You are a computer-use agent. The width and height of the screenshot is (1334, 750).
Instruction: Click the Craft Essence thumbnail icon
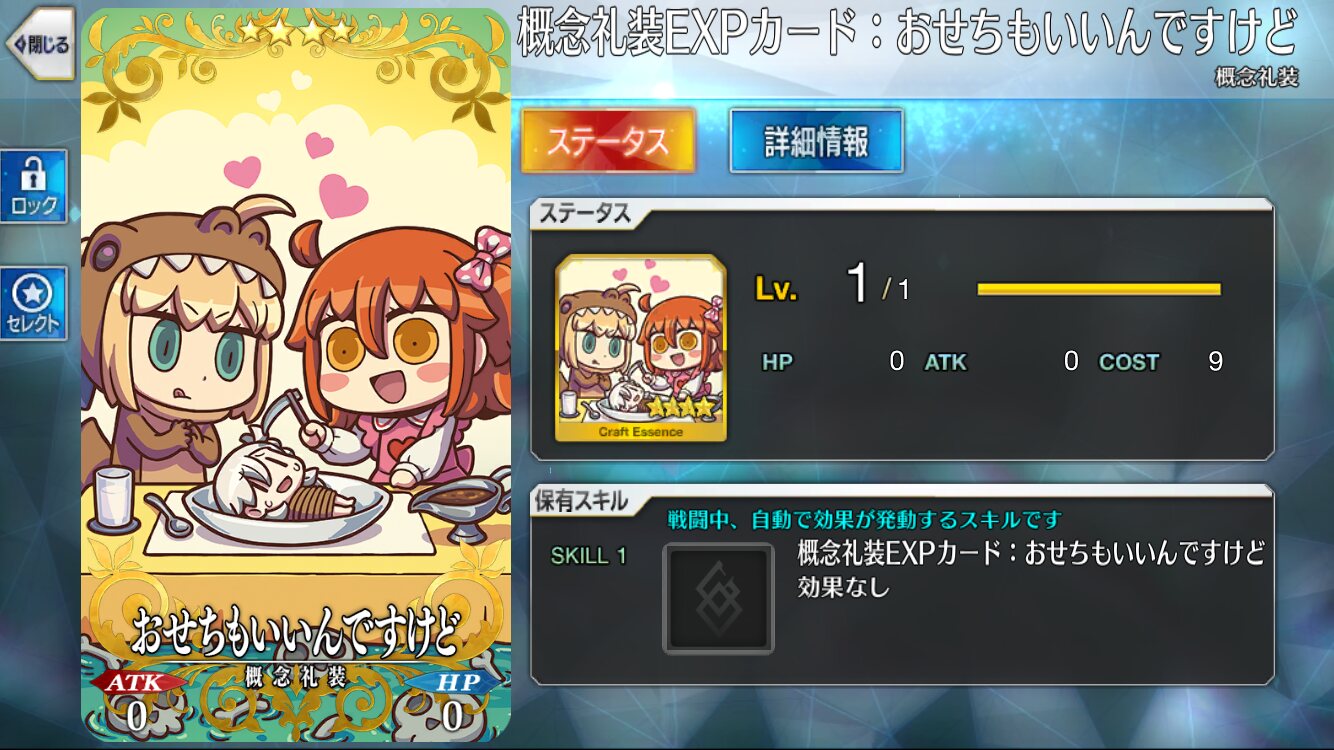pos(641,348)
